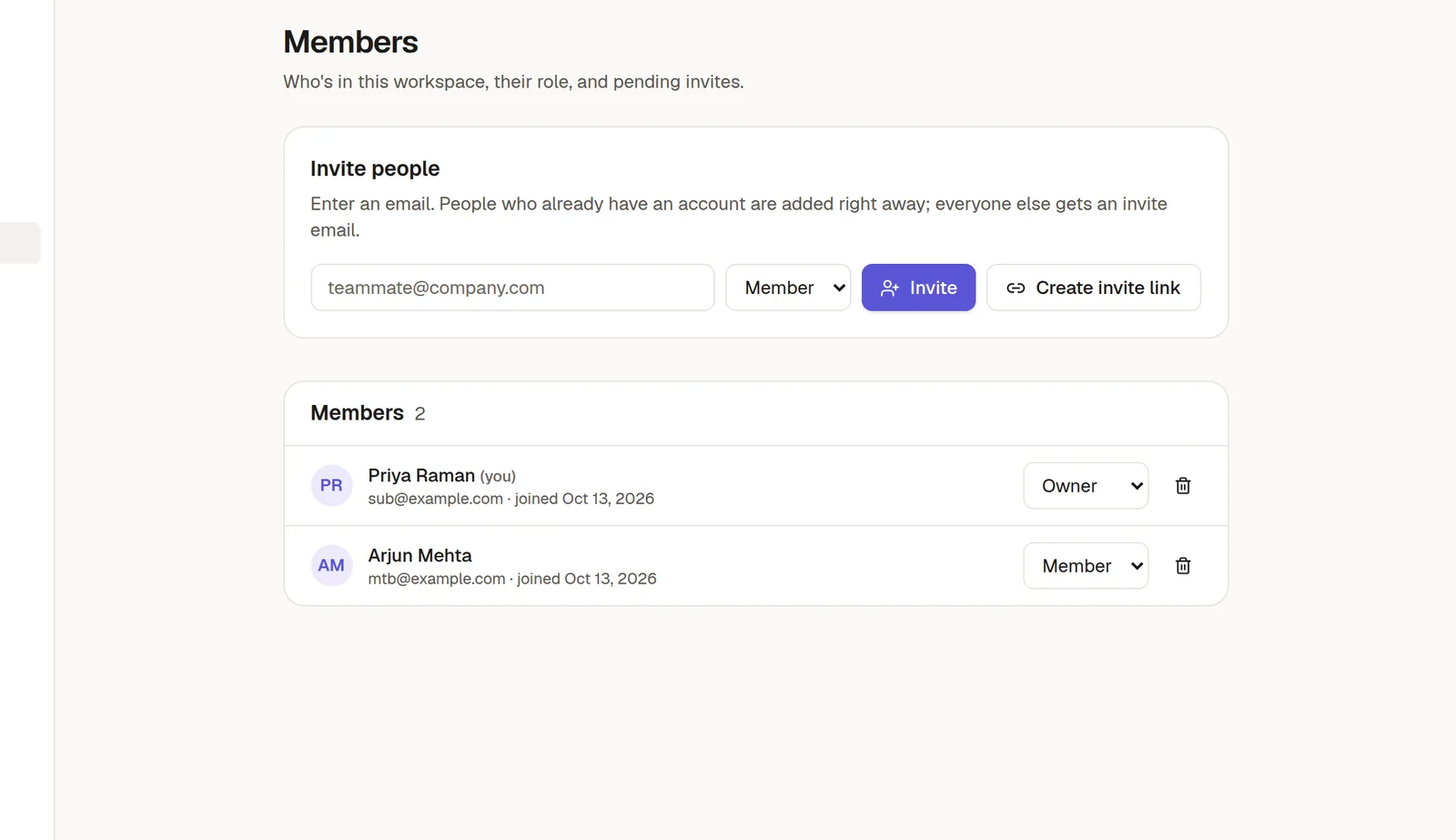Remove Arjun Mehta using the trash icon

coord(1183,566)
